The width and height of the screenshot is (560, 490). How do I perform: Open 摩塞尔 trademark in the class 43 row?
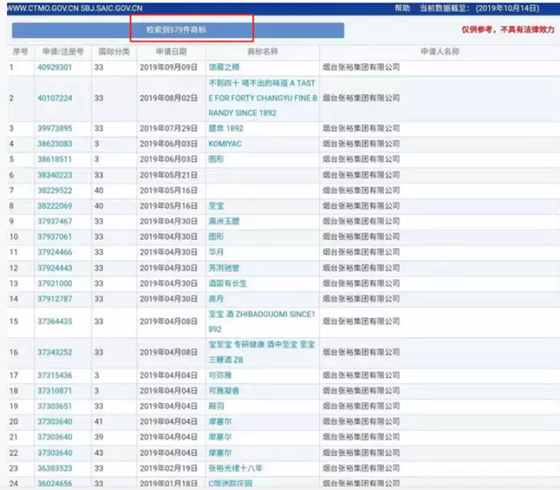220,453
